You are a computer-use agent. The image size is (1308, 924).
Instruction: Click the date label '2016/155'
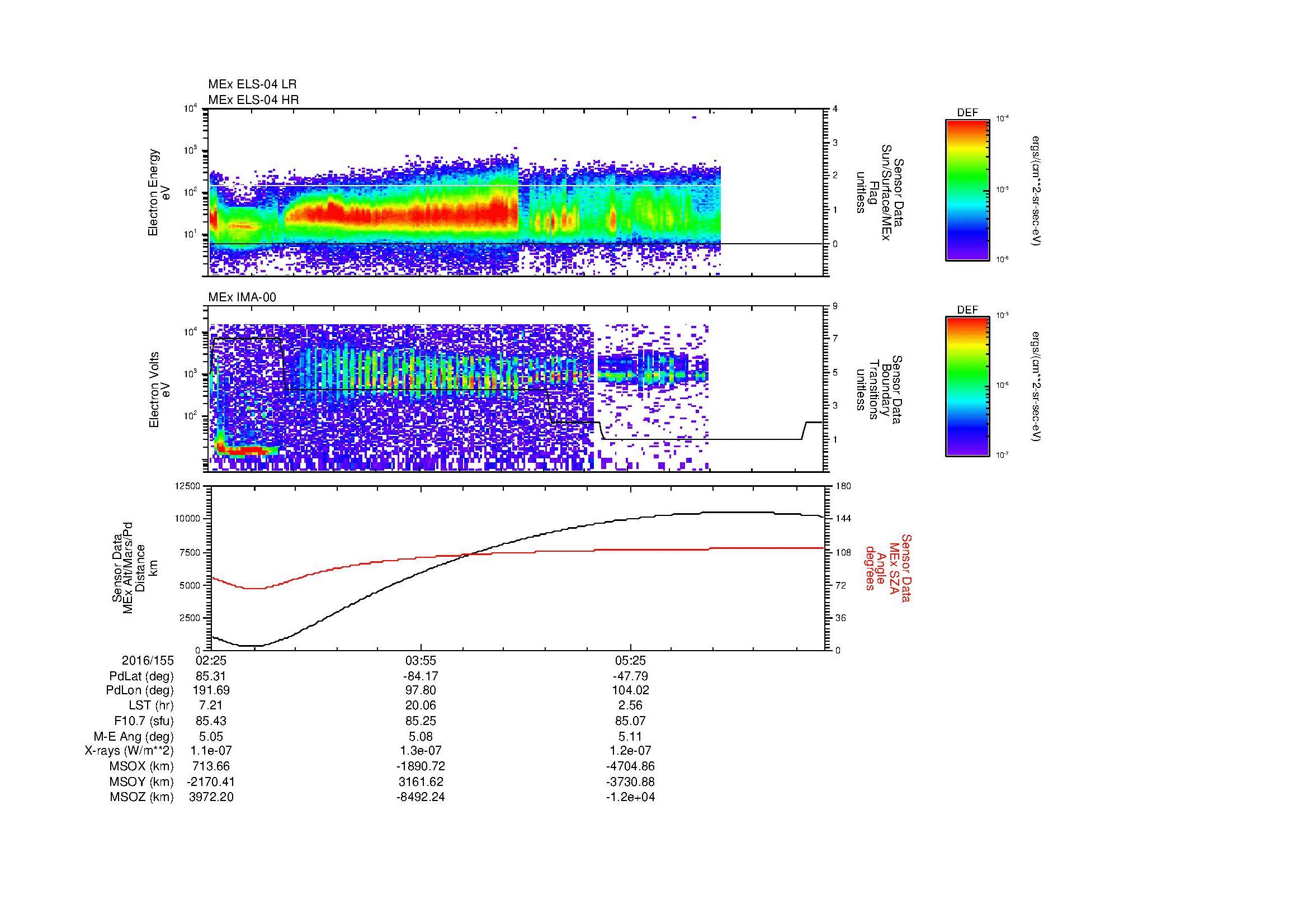pyautogui.click(x=148, y=661)
